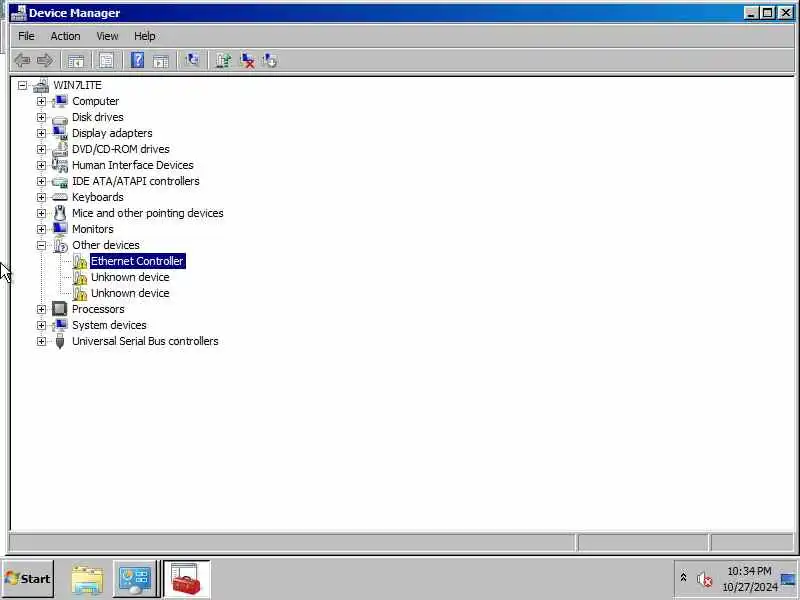This screenshot has height=600, width=800.
Task: Click the second Unknown device warning icon
Action: click(x=80, y=293)
